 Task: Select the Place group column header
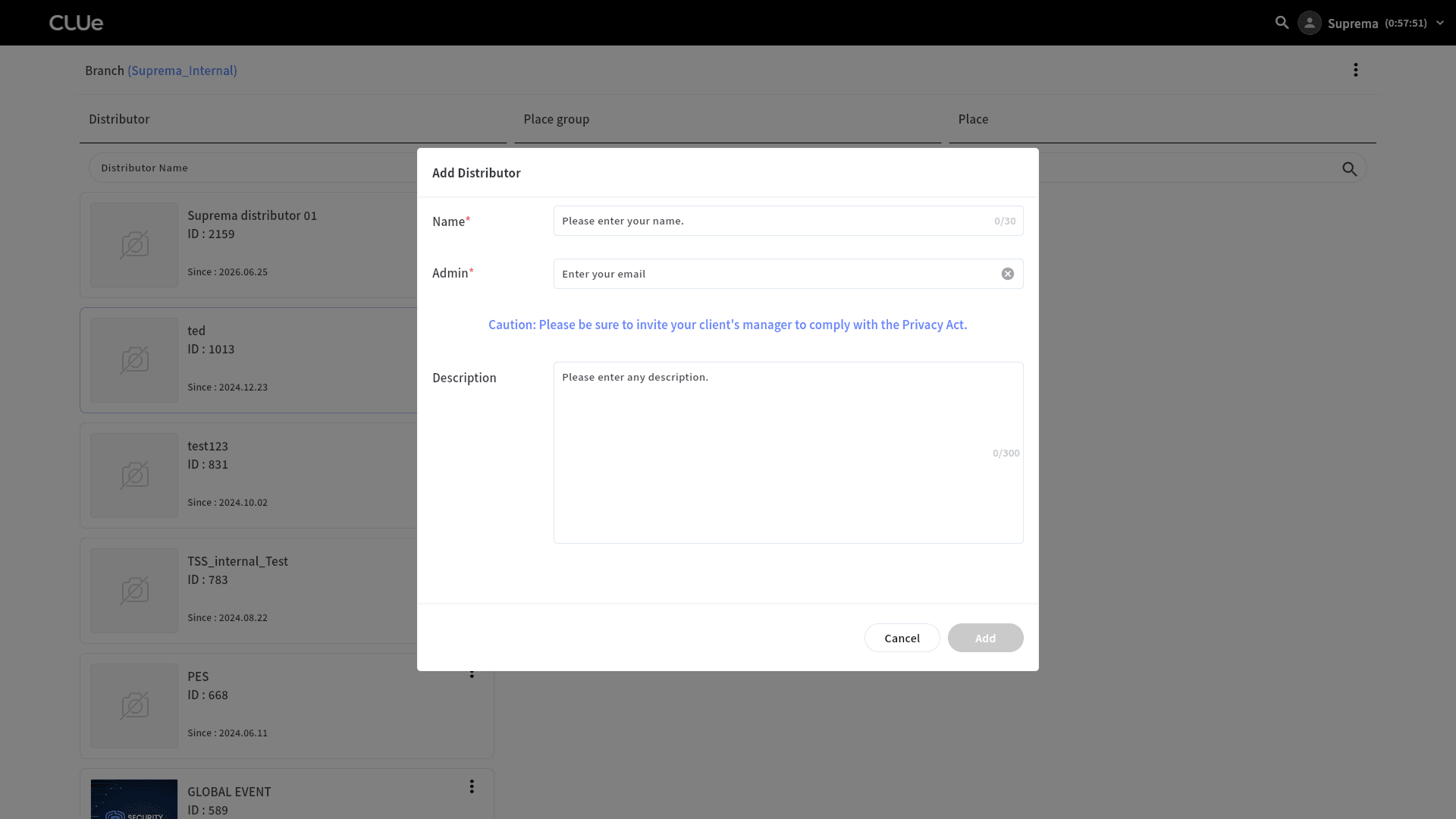click(556, 119)
